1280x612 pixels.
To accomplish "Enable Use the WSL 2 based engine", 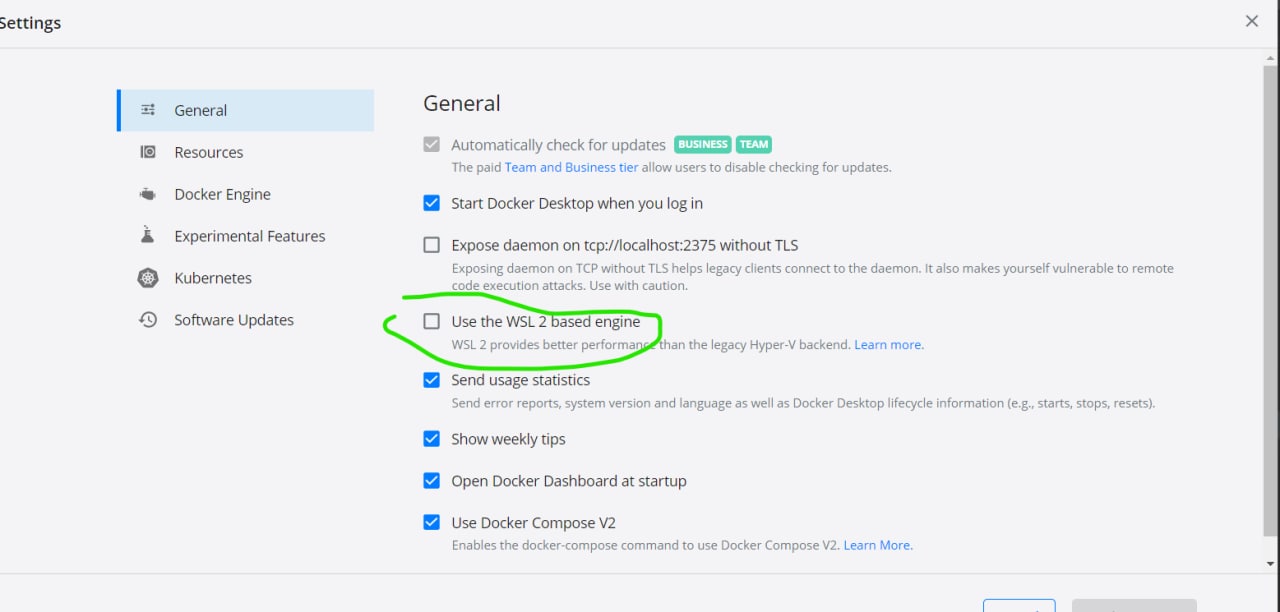I will click(431, 322).
